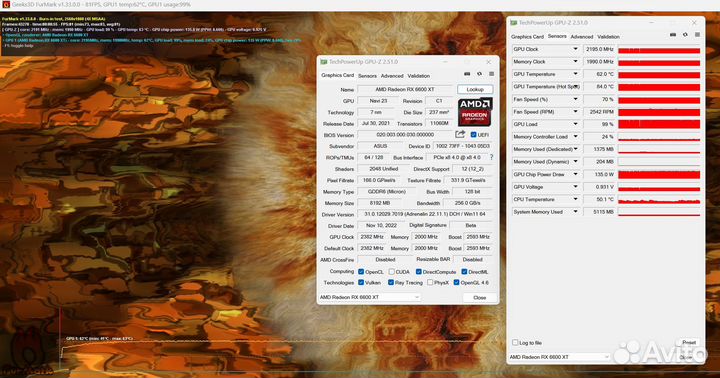
Task: Open the Memory Controller Load dropdown
Action: [575, 136]
